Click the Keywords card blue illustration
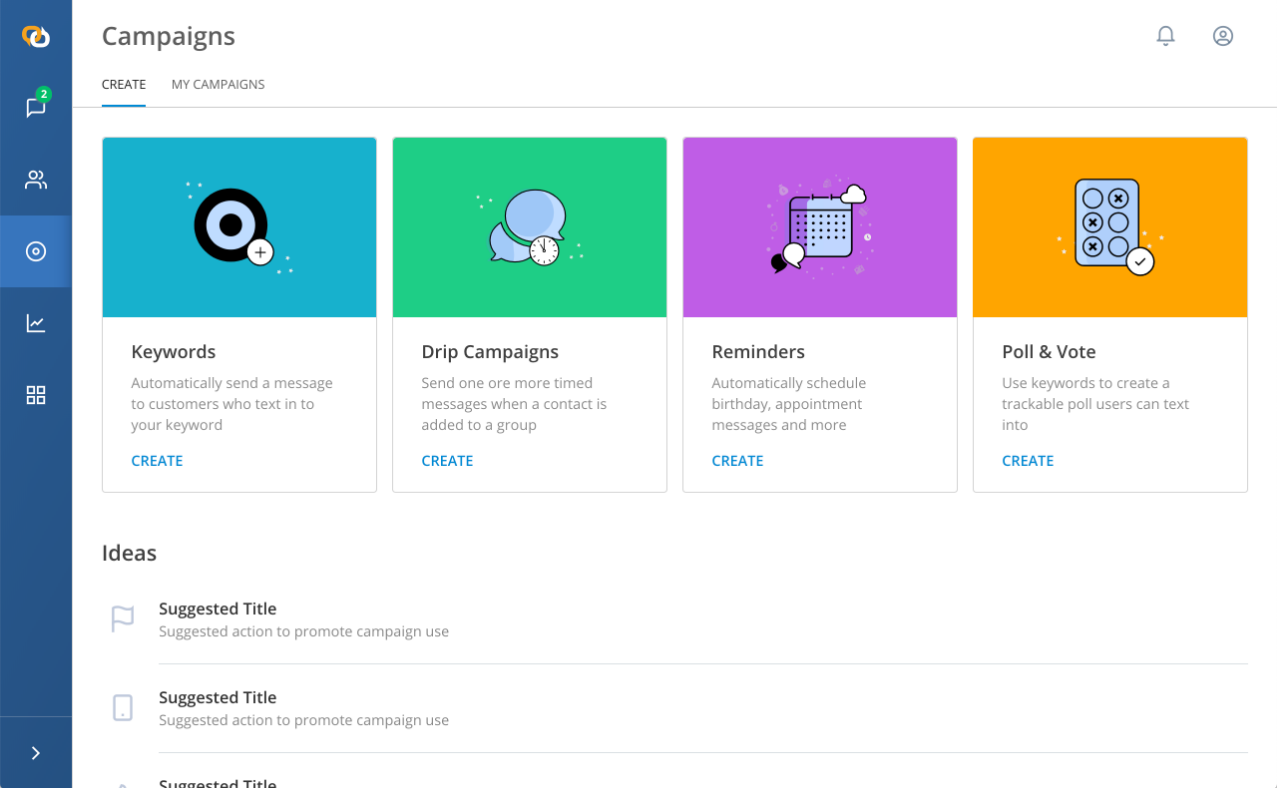1280x788 pixels. coord(239,228)
